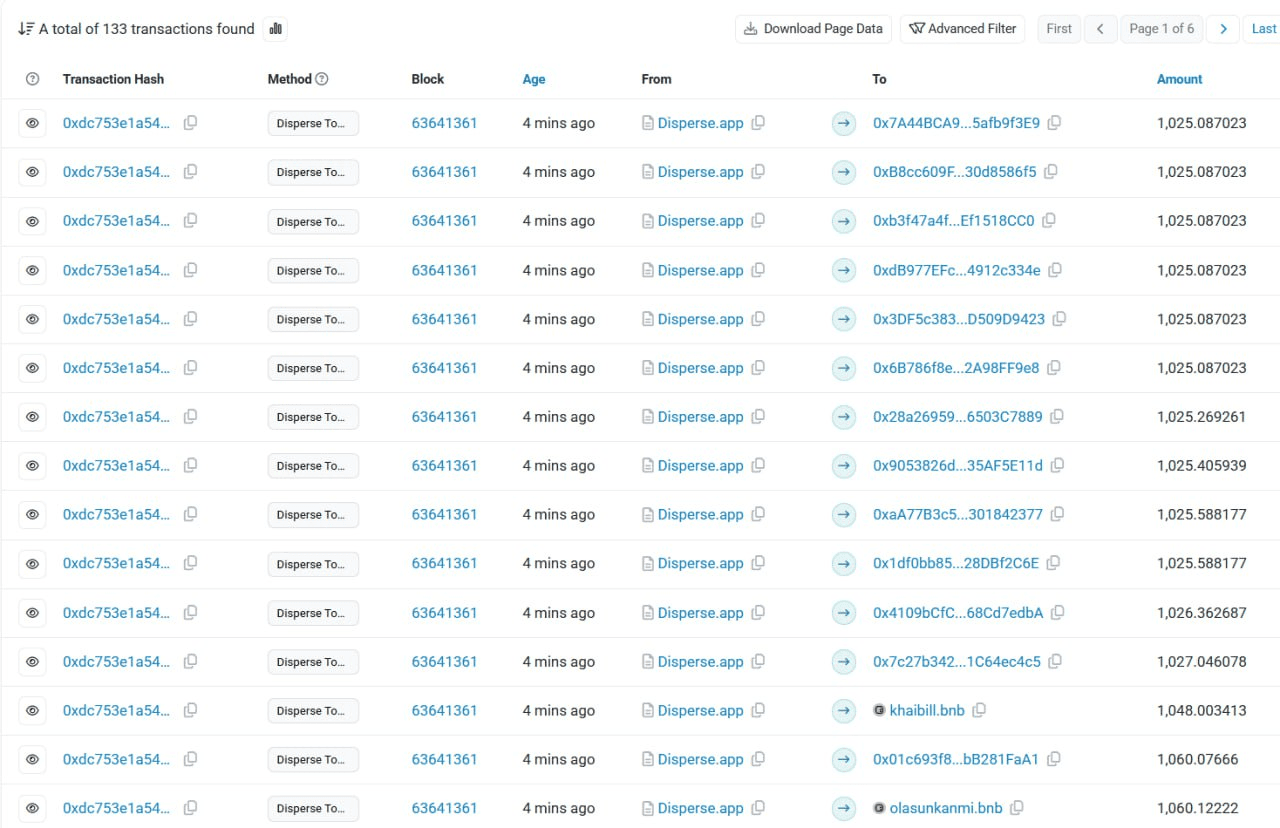The image size is (1280, 828).
Task: Jump to the Last page
Action: (x=1263, y=29)
